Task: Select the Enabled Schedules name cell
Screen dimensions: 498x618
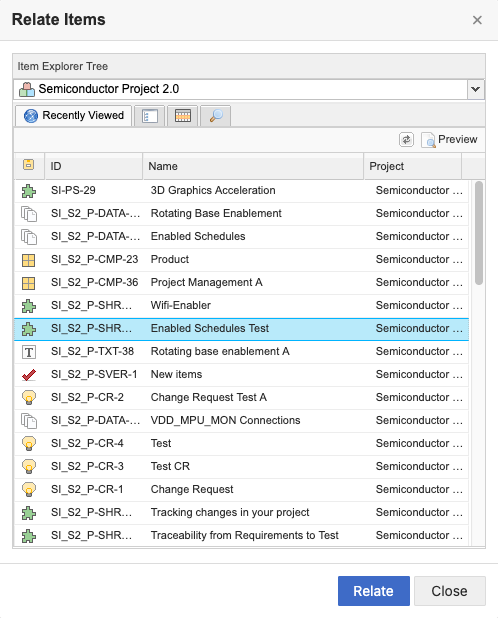Action: point(198,236)
